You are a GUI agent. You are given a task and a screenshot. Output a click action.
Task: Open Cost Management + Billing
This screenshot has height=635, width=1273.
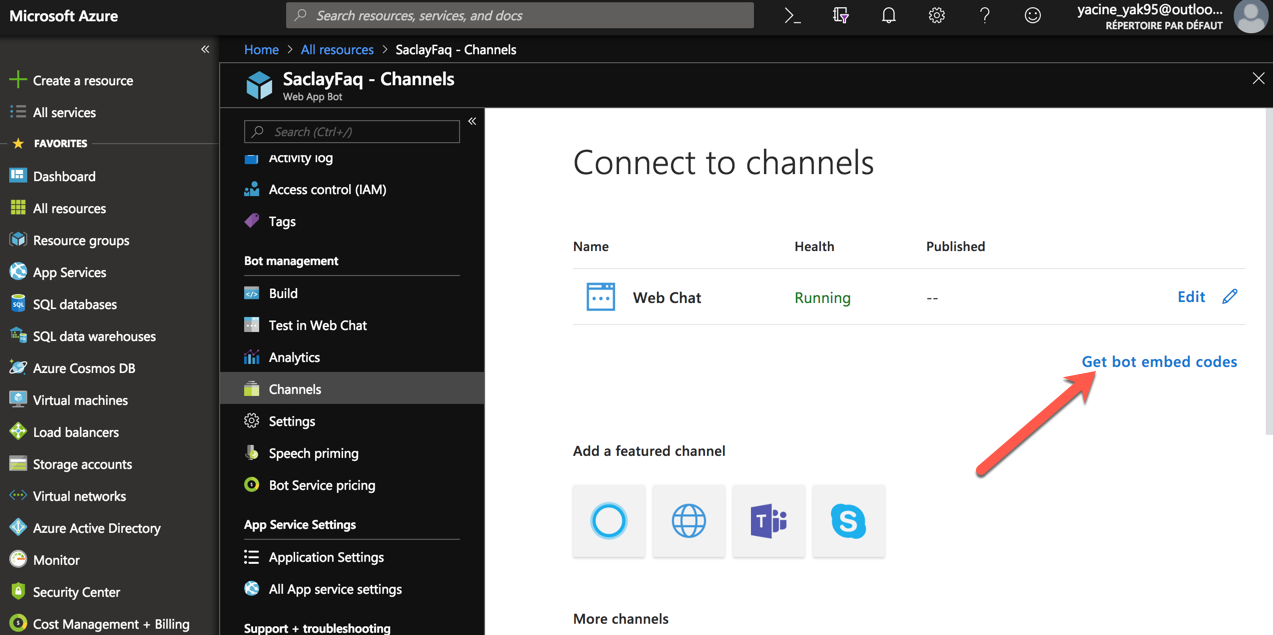point(100,624)
